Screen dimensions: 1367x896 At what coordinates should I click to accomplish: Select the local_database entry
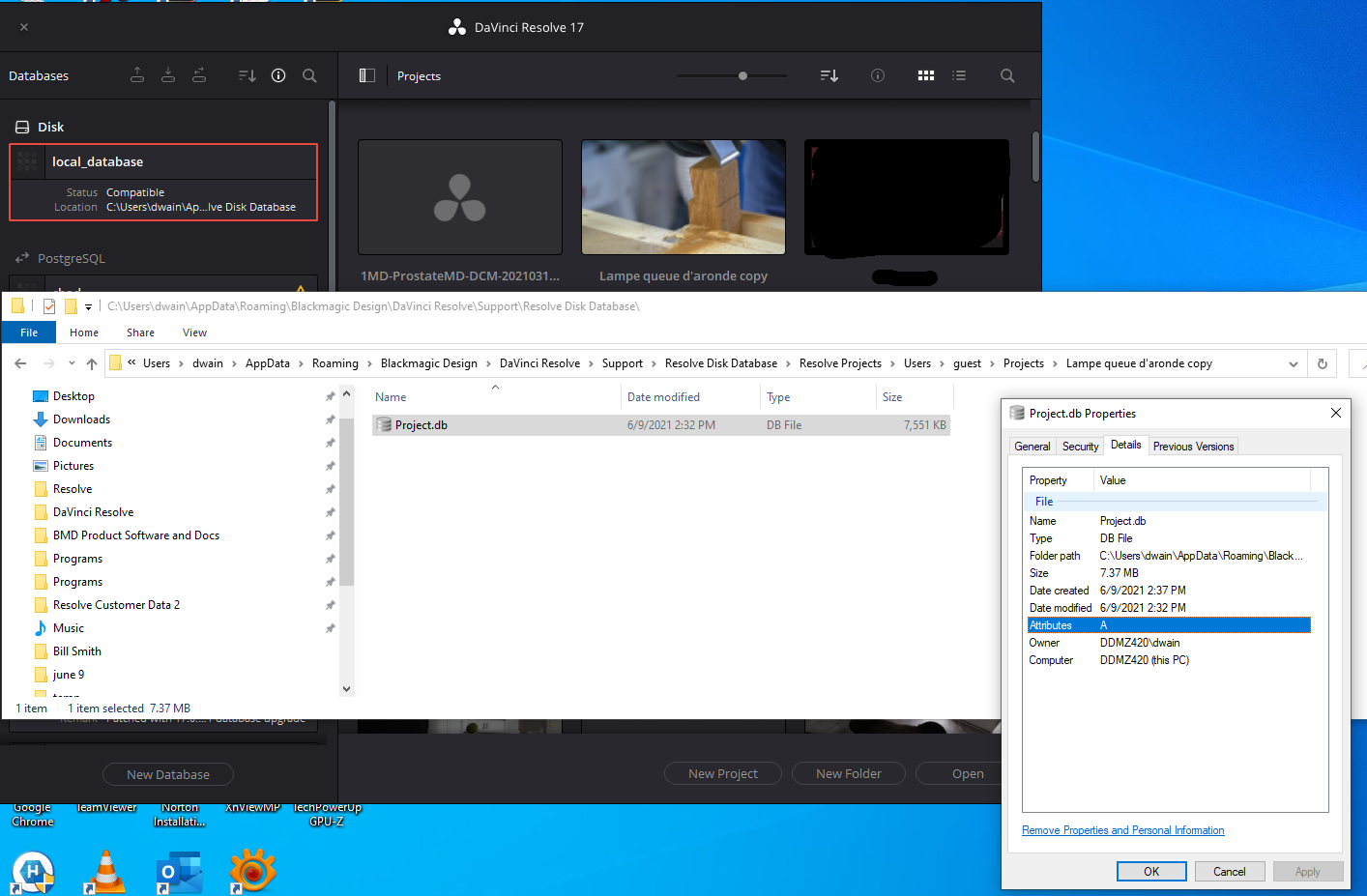point(163,183)
